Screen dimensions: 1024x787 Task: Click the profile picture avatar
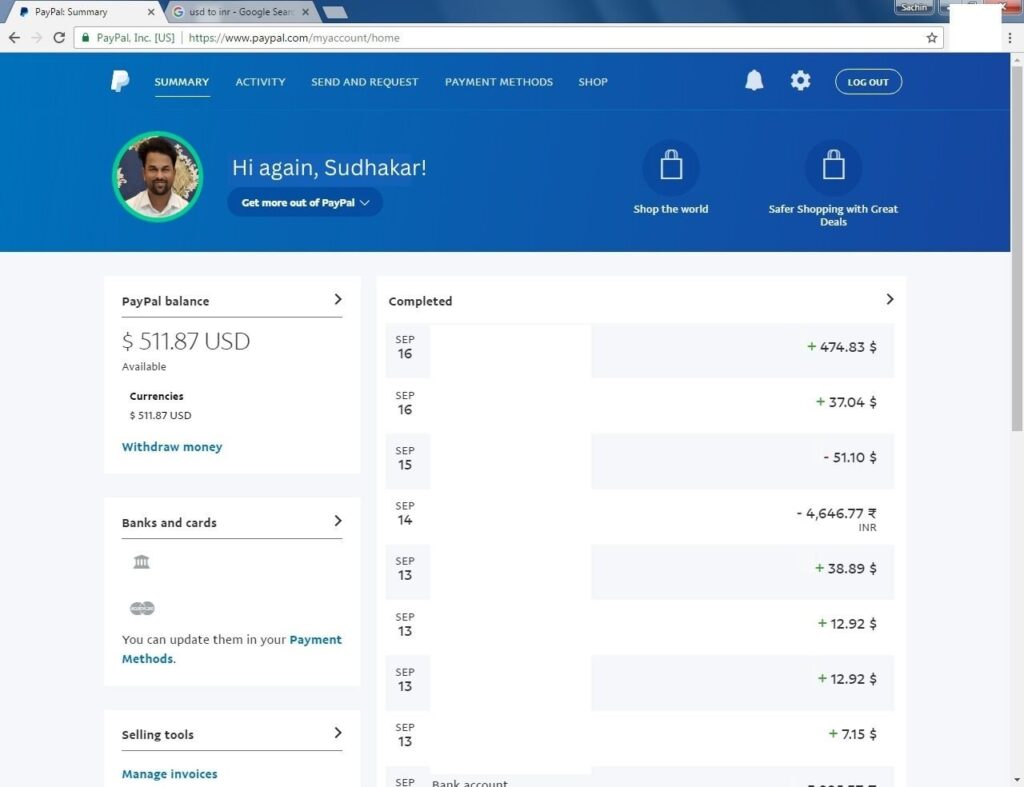pos(157,176)
